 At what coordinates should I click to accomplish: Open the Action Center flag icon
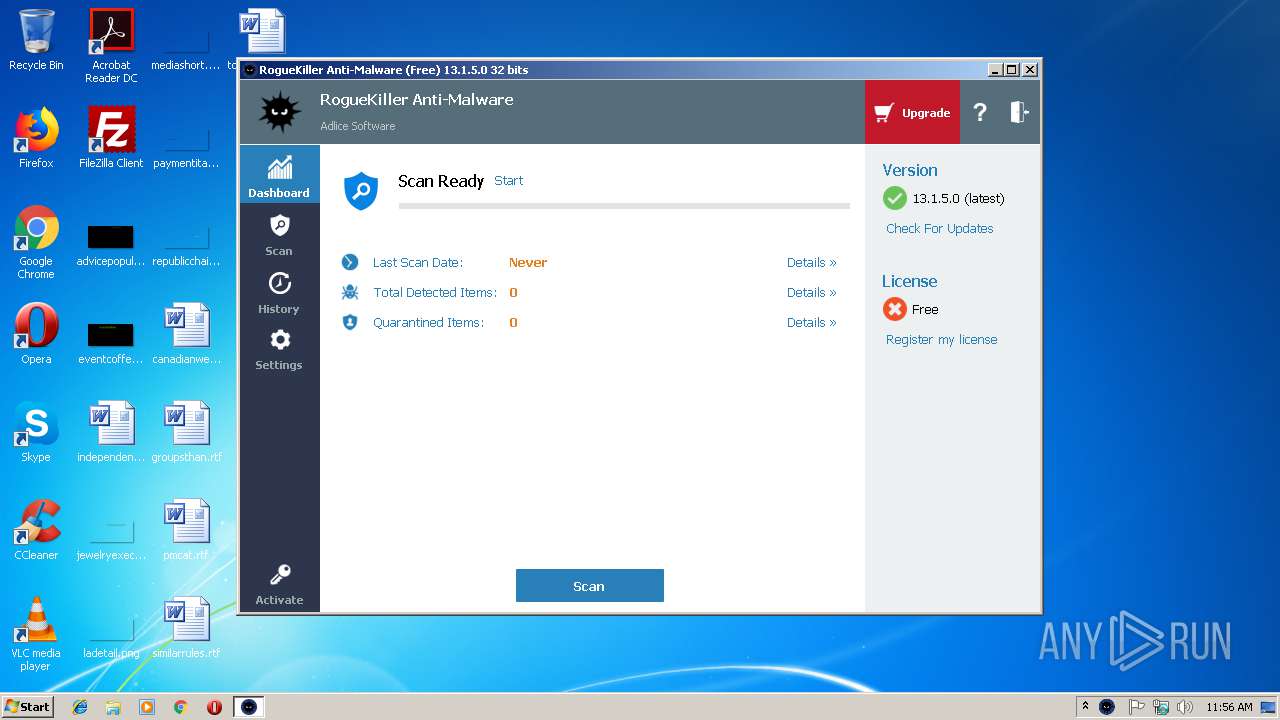(x=1136, y=707)
